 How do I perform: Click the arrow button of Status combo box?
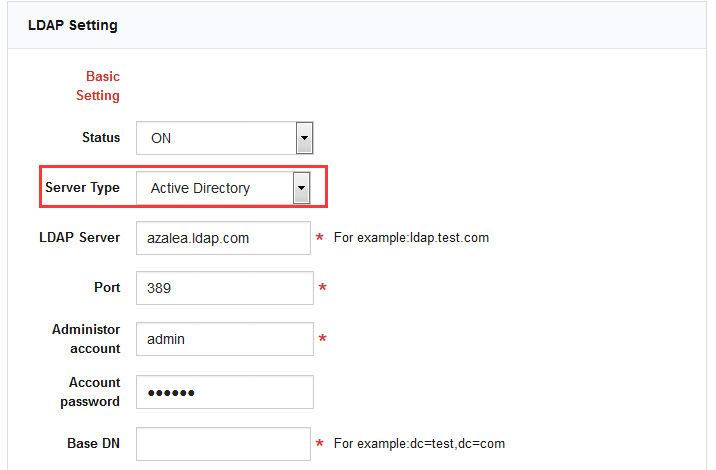click(x=305, y=139)
